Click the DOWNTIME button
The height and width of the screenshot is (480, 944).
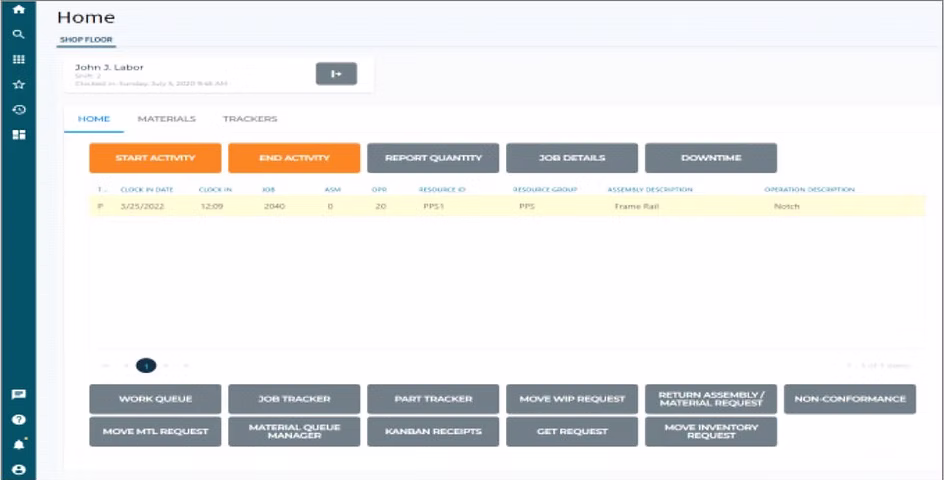pos(711,158)
